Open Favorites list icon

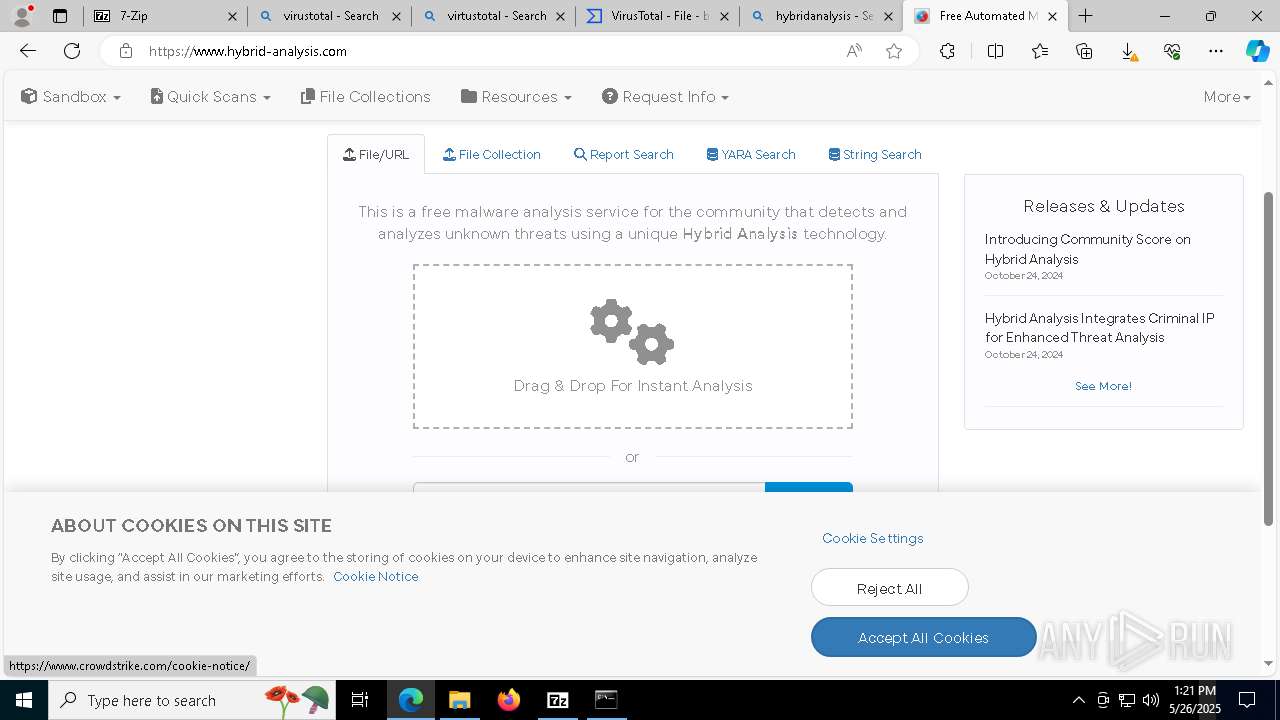[x=1040, y=51]
